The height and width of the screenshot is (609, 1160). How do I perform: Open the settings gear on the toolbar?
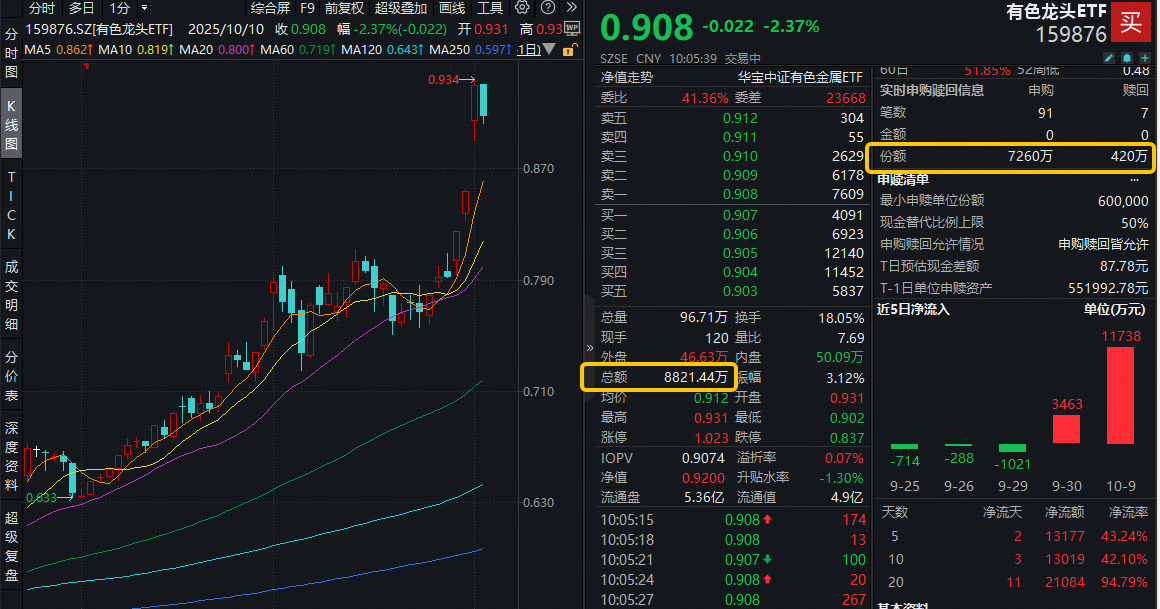[522, 8]
